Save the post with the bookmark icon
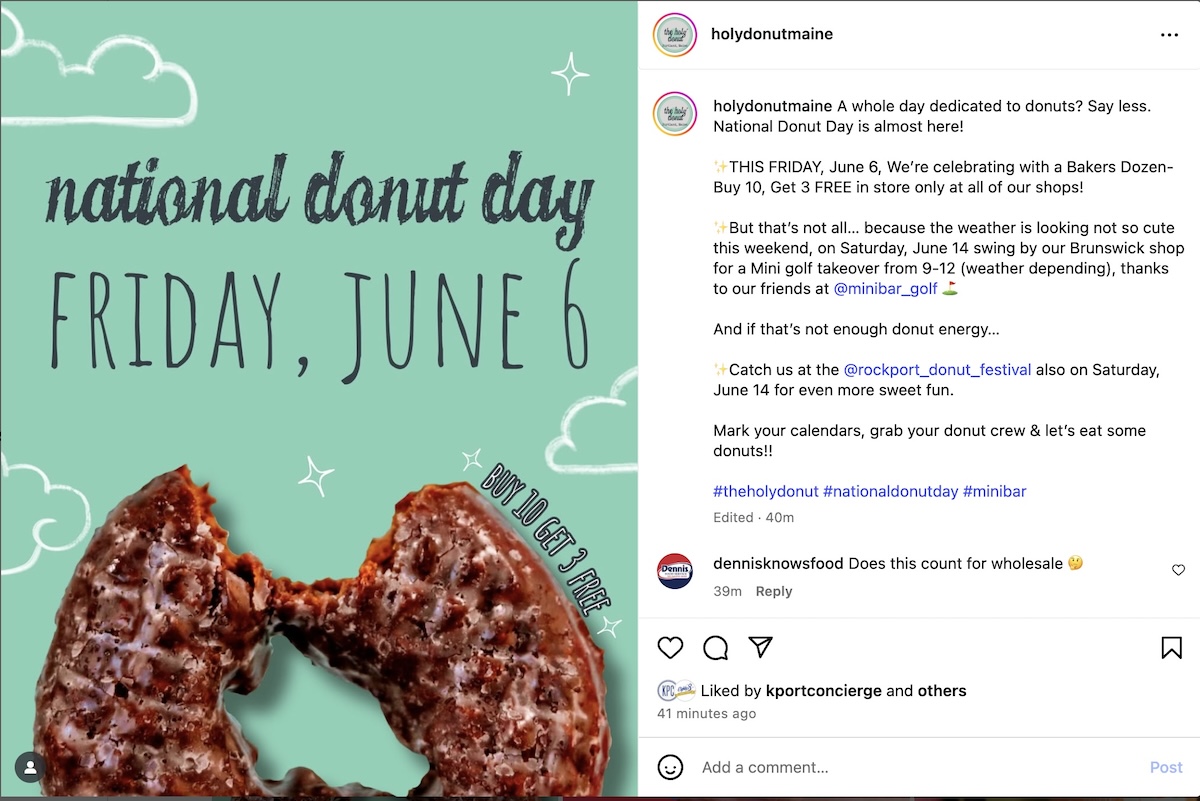This screenshot has width=1200, height=801. (1171, 648)
